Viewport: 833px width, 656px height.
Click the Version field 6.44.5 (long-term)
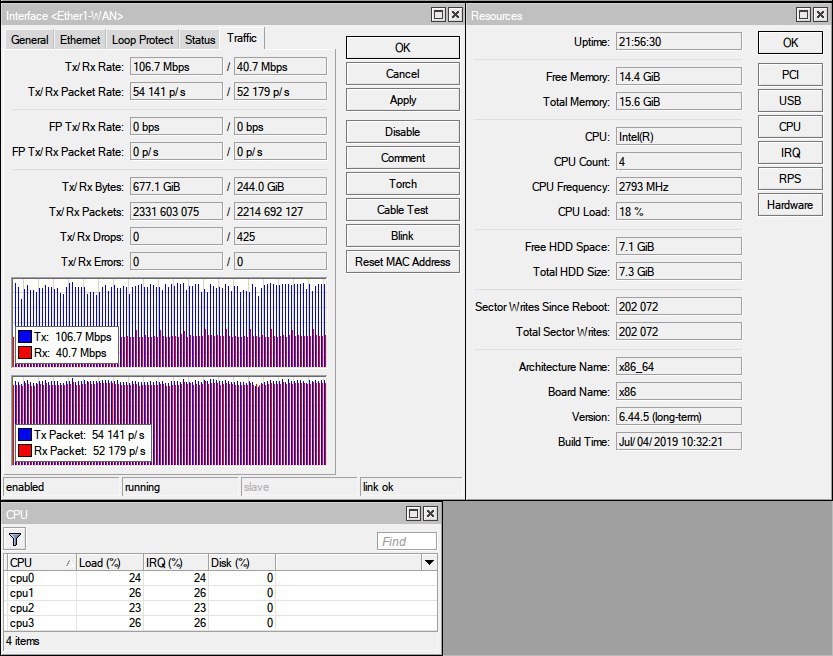[678, 416]
